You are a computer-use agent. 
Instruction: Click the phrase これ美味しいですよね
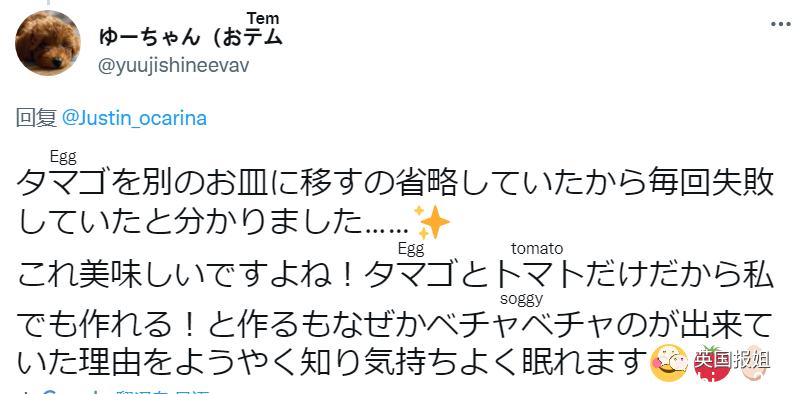point(175,276)
